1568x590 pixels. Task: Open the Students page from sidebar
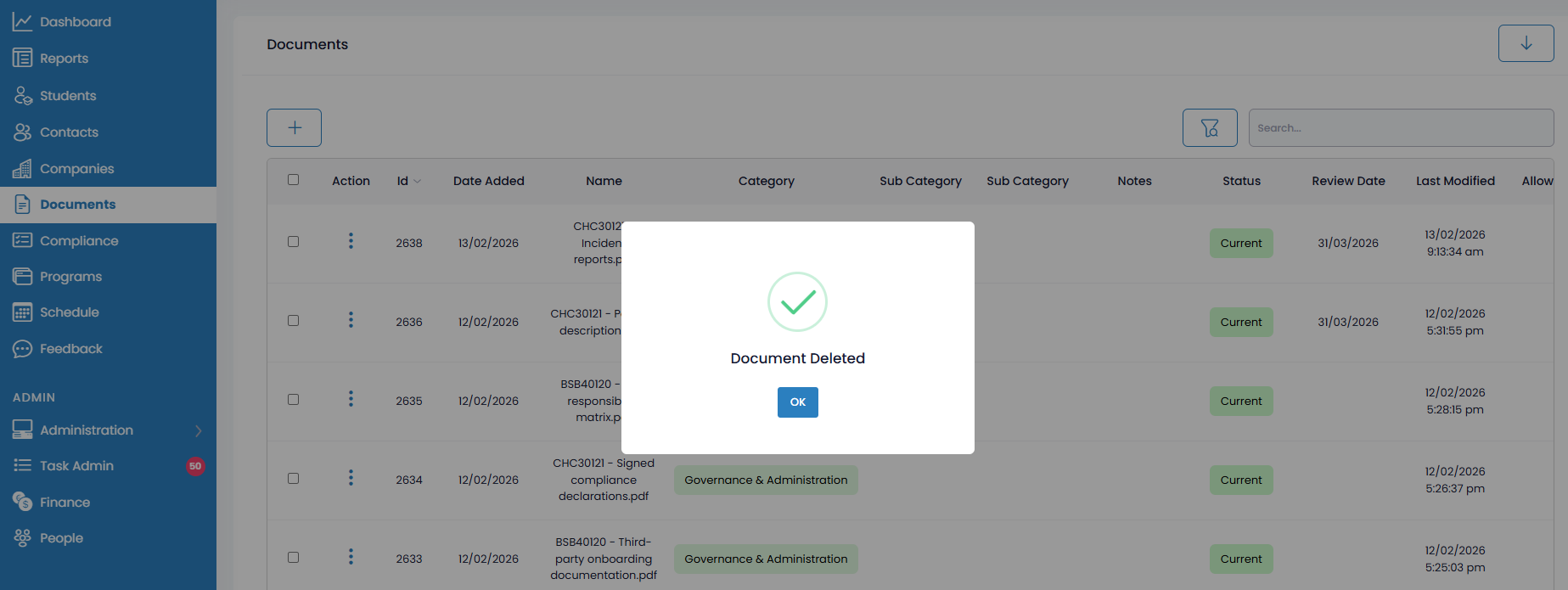(x=68, y=96)
